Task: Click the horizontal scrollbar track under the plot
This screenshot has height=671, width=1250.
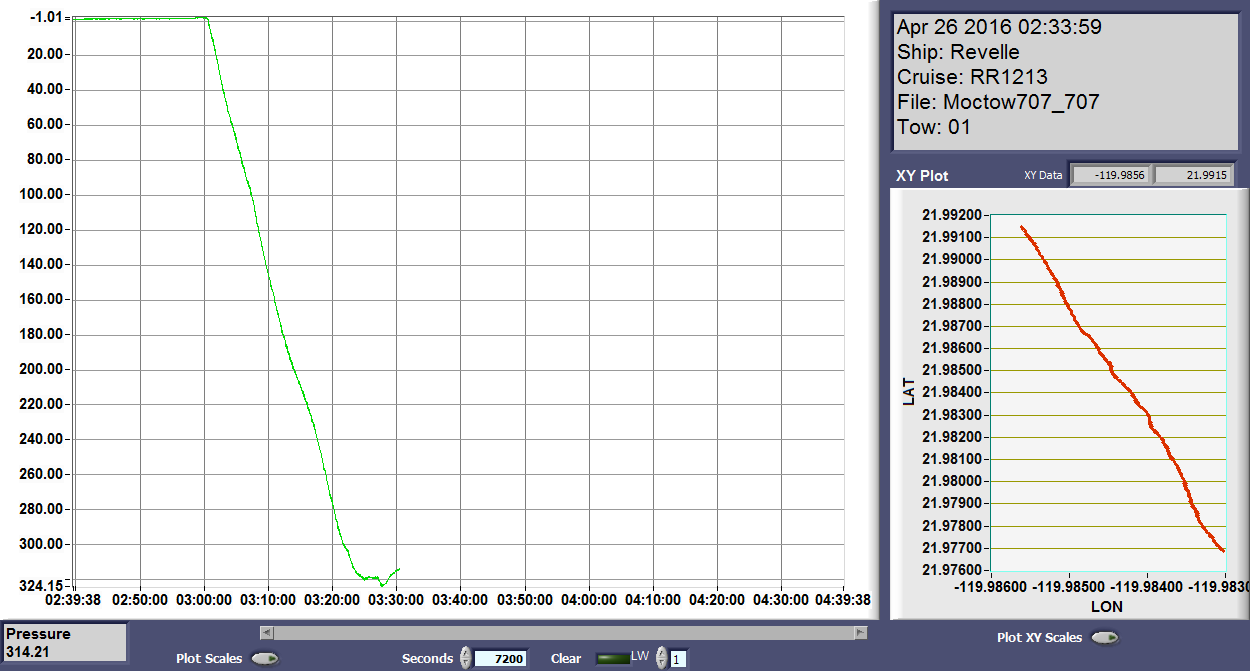Action: point(563,632)
